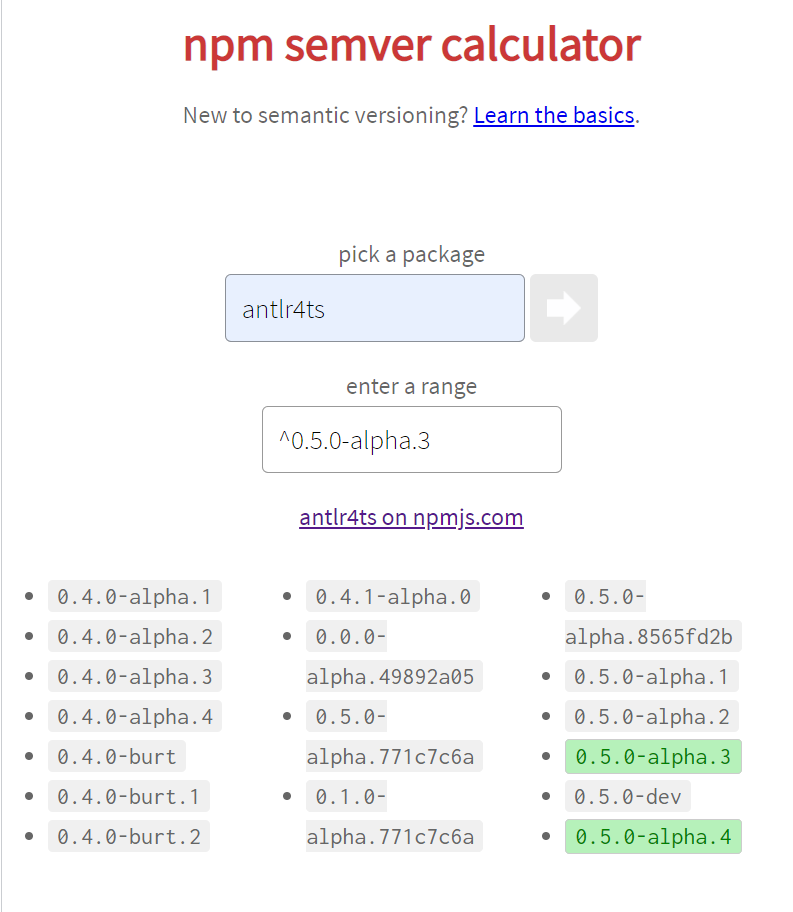Select version 0.4.0-alpha.2

pyautogui.click(x=134, y=636)
